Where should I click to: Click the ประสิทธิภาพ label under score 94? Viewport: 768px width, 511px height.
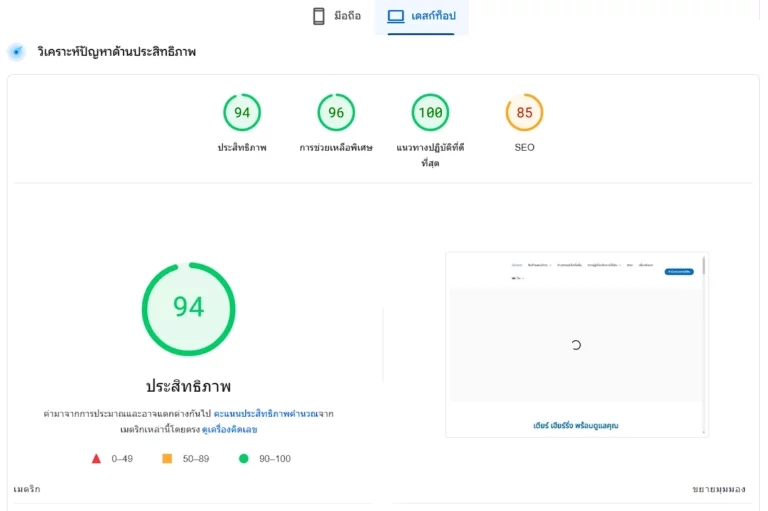tap(242, 147)
